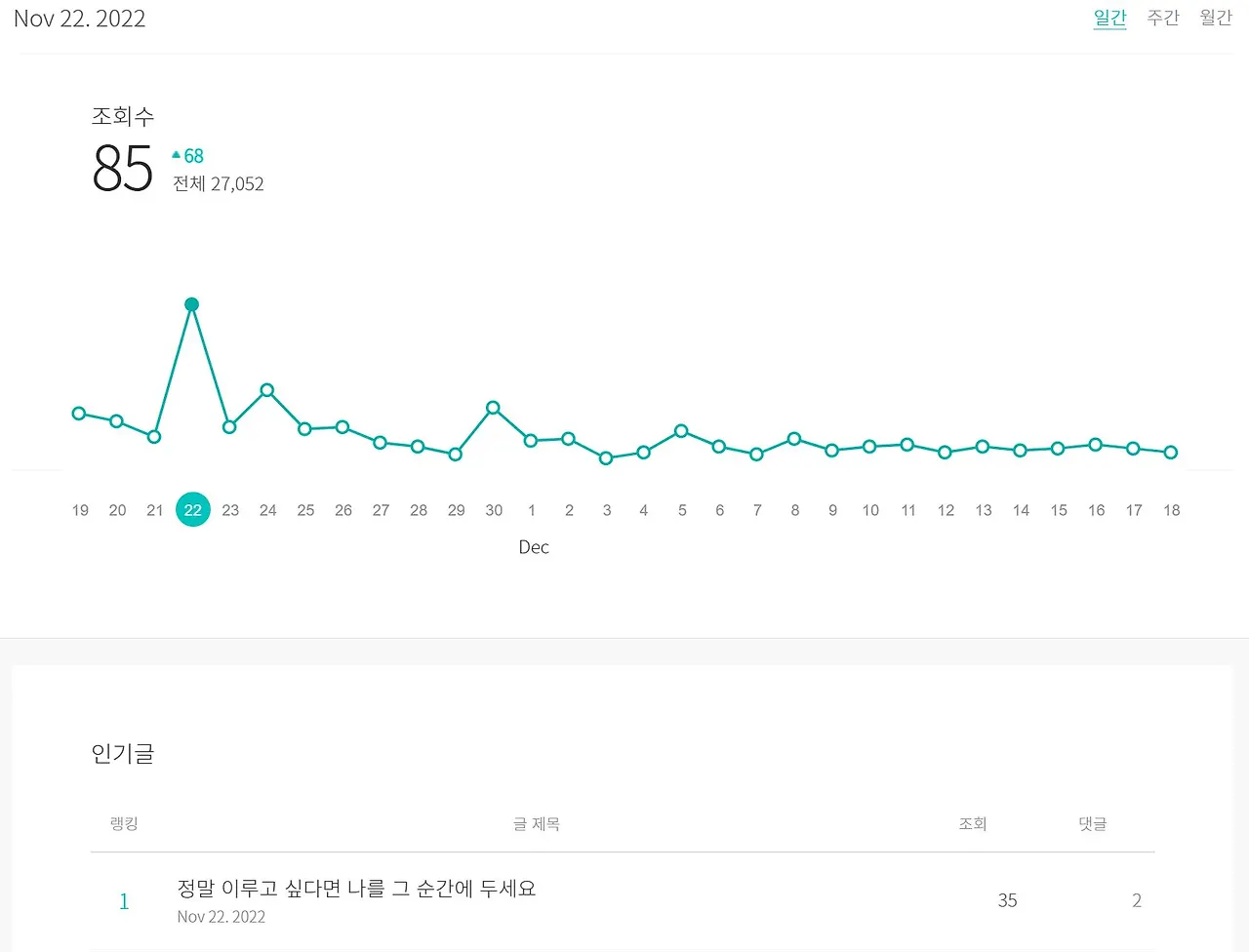Click the date label 30 on the axis
The image size is (1249, 952).
[494, 510]
